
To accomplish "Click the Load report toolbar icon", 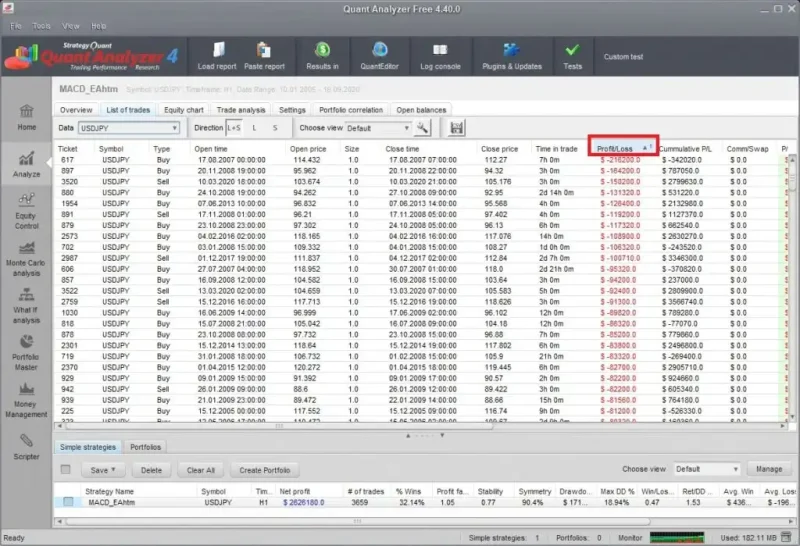I will point(218,54).
